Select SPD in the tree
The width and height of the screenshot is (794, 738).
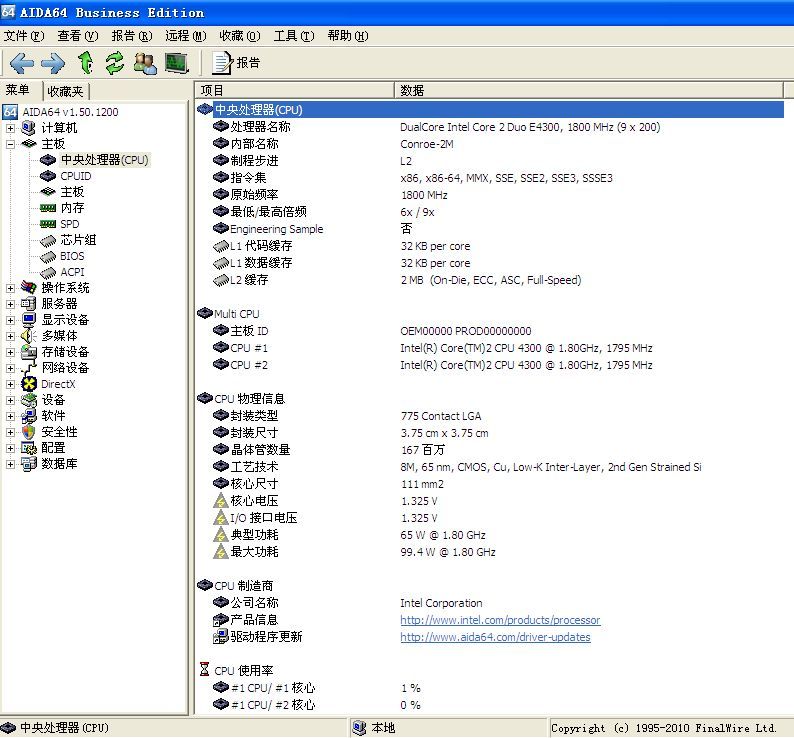coord(69,224)
